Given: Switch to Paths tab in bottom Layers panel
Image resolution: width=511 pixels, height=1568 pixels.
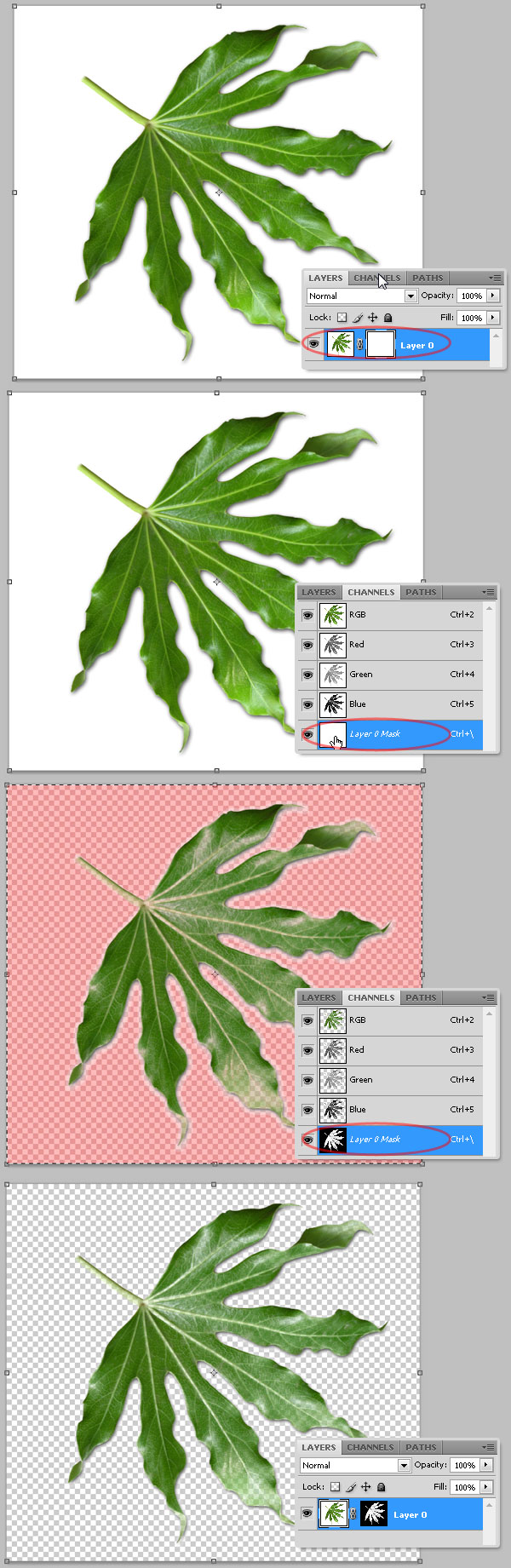Looking at the screenshot, I should tap(421, 1447).
